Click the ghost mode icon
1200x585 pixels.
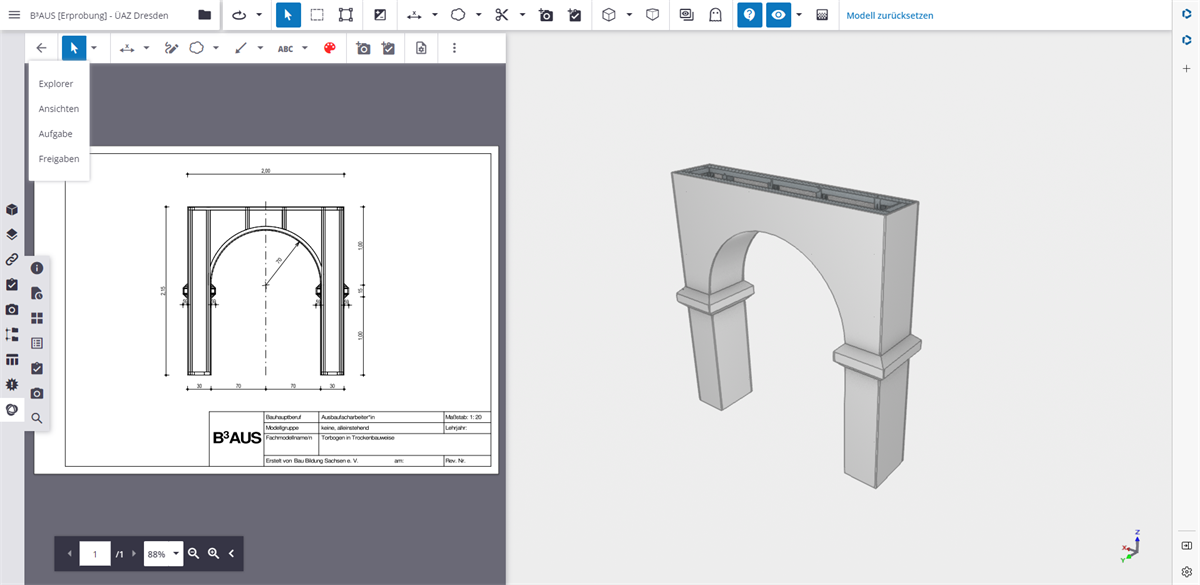click(x=715, y=15)
